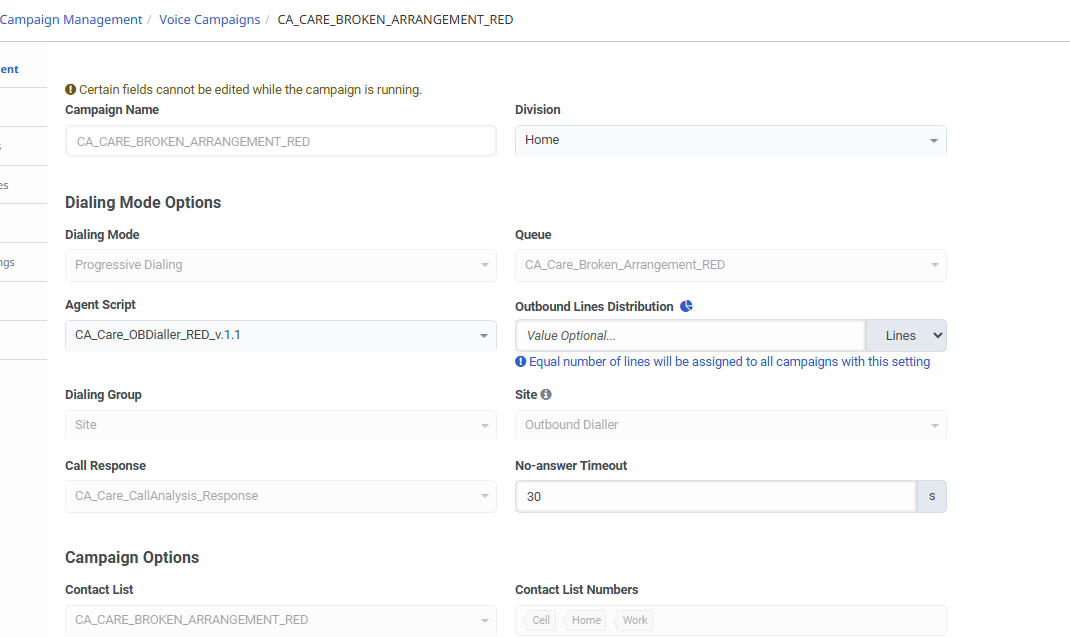
Task: Open the Lines unit selector
Action: pos(906,336)
